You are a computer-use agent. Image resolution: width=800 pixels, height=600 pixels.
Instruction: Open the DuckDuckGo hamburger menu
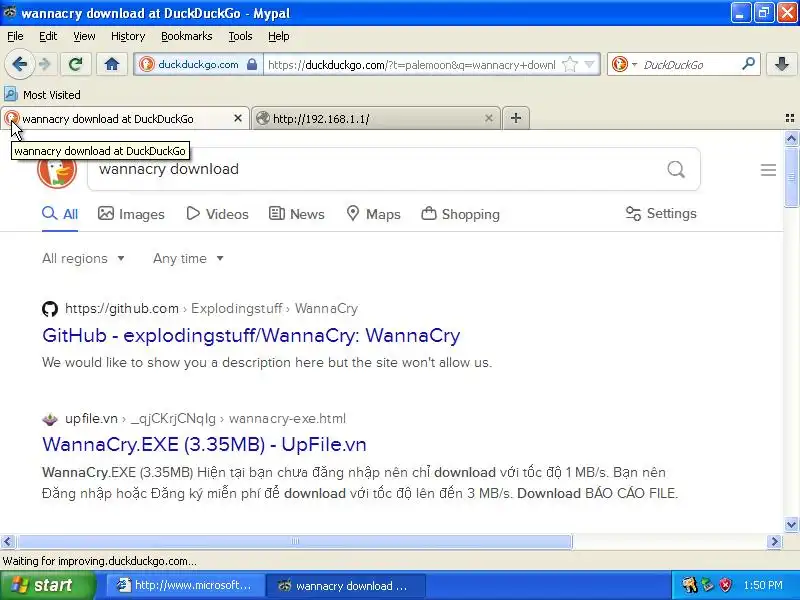[x=768, y=170]
